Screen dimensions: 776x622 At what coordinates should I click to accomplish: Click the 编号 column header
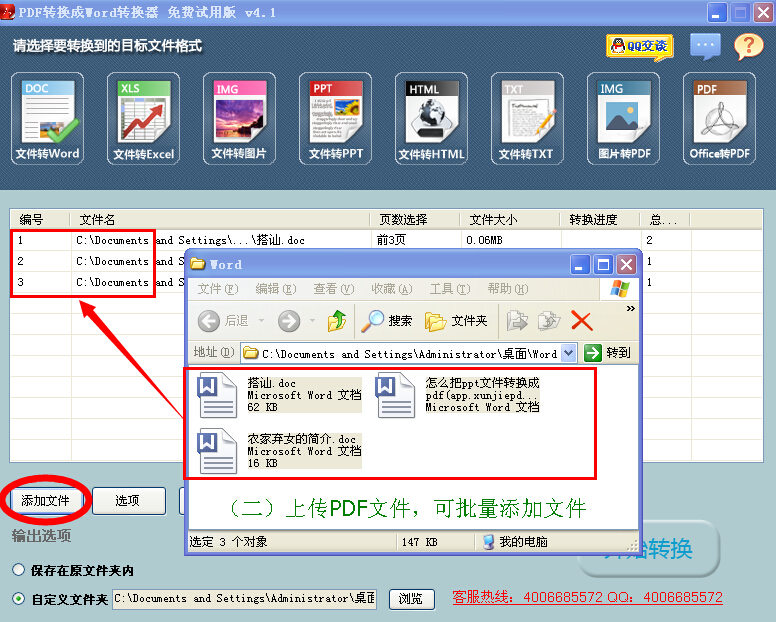coord(41,219)
